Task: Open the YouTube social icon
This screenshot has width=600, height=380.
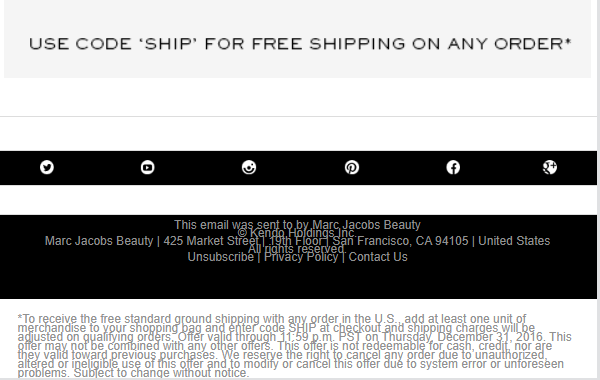Action: [x=147, y=167]
